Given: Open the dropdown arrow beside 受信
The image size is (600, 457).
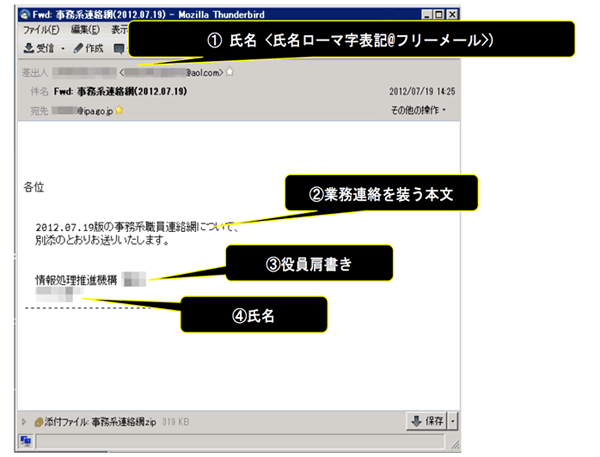Looking at the screenshot, I should (x=63, y=49).
